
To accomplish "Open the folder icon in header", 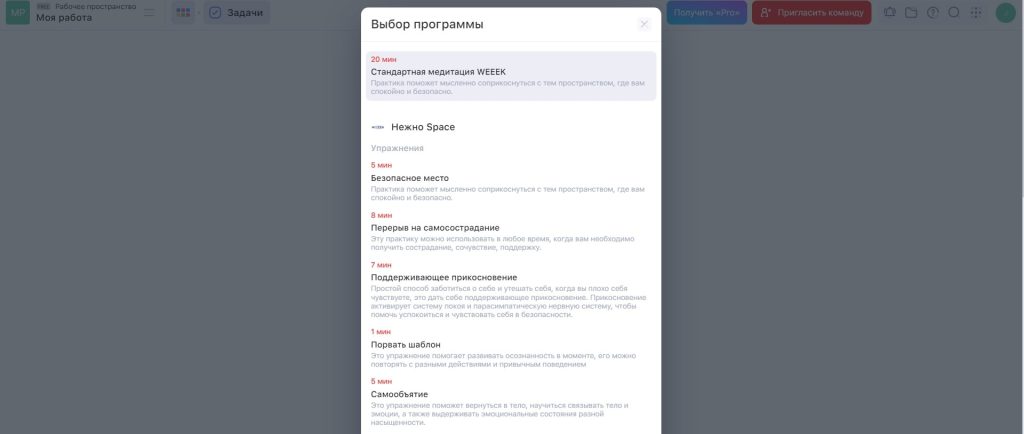I will 911,13.
